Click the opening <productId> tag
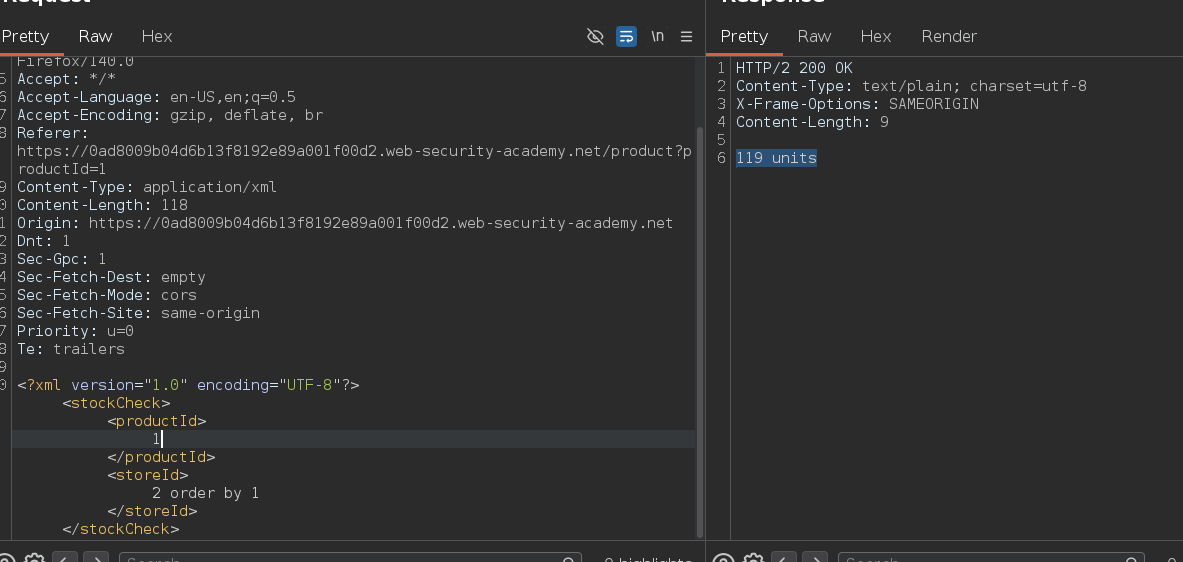This screenshot has height=562, width=1183. [157, 421]
